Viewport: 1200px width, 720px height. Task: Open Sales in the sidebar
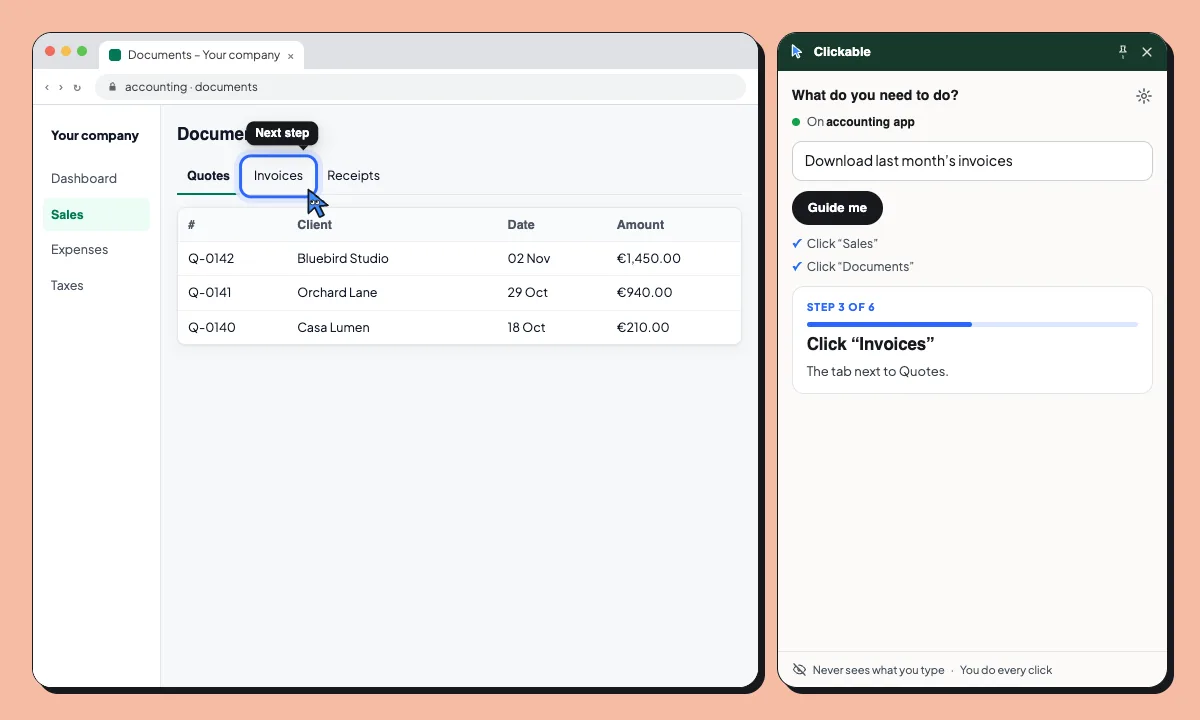[96, 214]
